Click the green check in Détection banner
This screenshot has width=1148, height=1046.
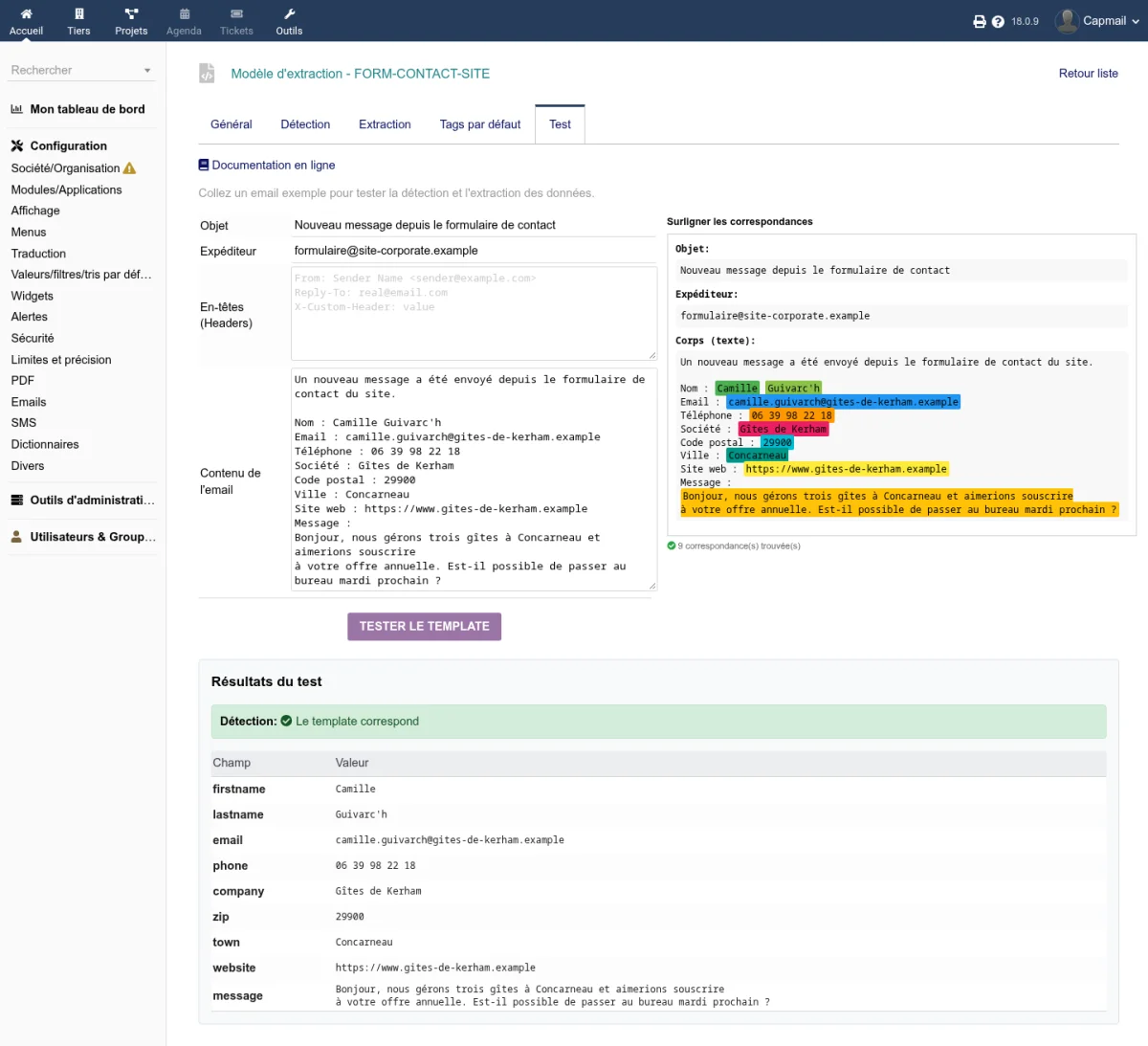(x=286, y=722)
